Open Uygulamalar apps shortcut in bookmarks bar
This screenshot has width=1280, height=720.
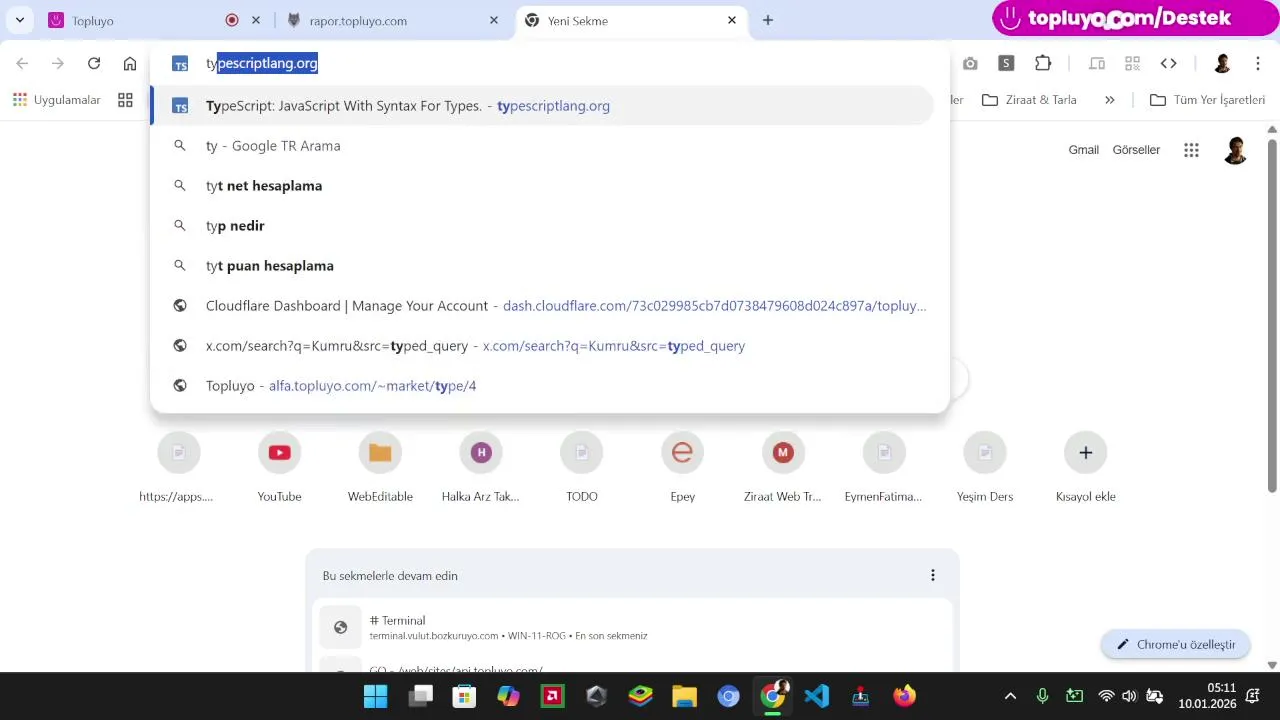pyautogui.click(x=56, y=100)
